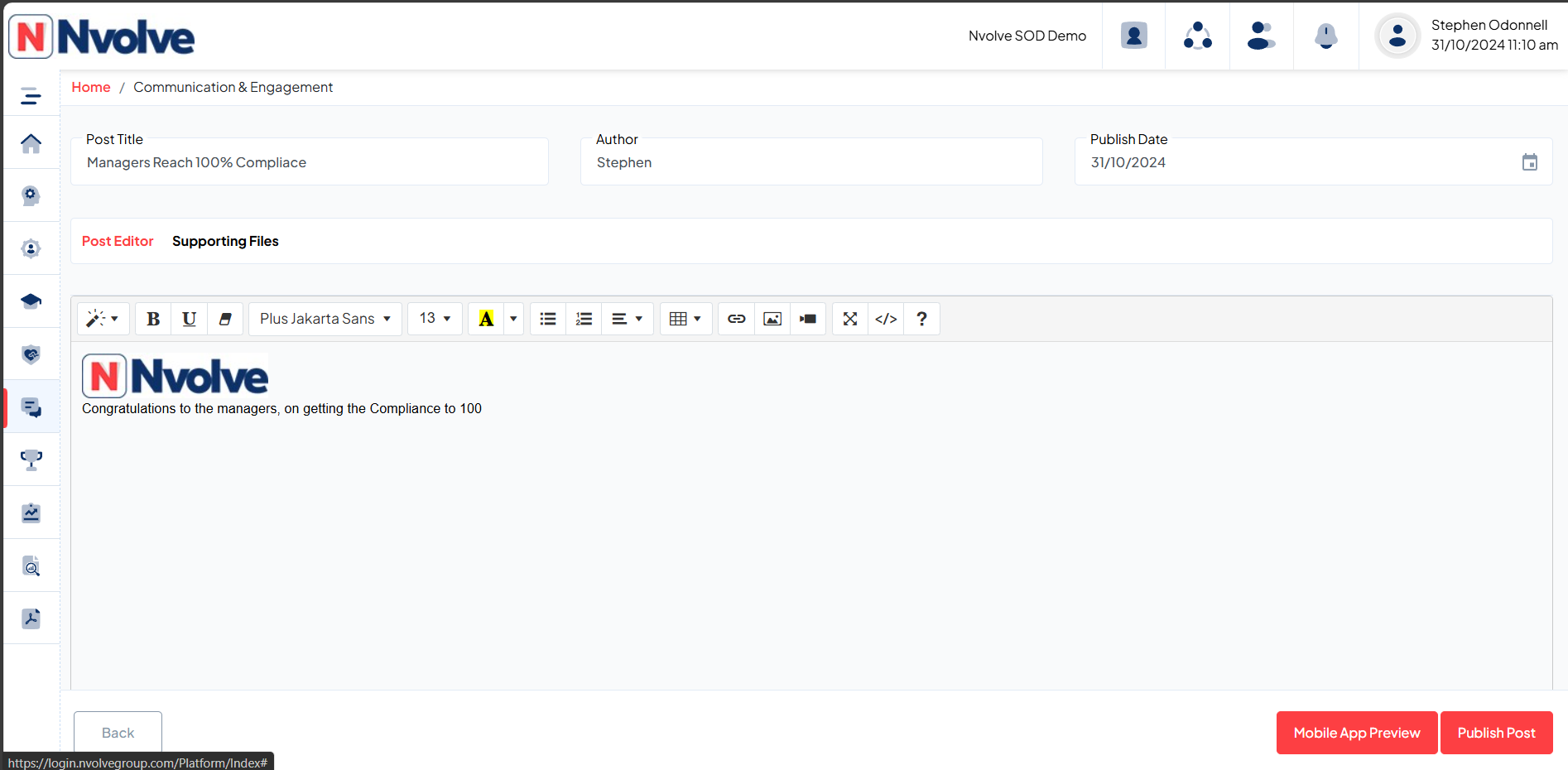Screen dimensions: 1568x770
Task: Click the Nvolve SOD Demo header label
Action: [x=1027, y=36]
